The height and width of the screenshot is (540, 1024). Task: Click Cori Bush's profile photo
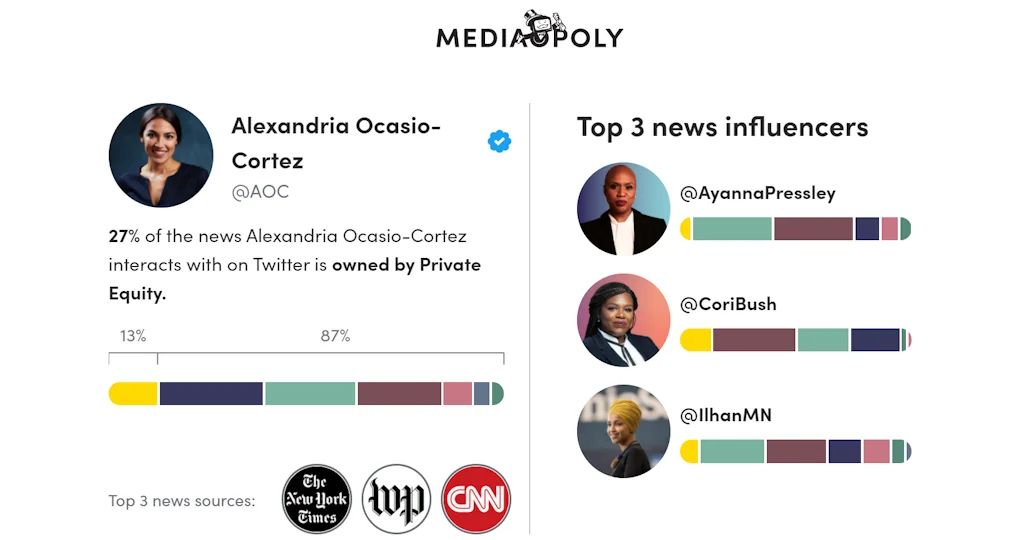(x=623, y=320)
